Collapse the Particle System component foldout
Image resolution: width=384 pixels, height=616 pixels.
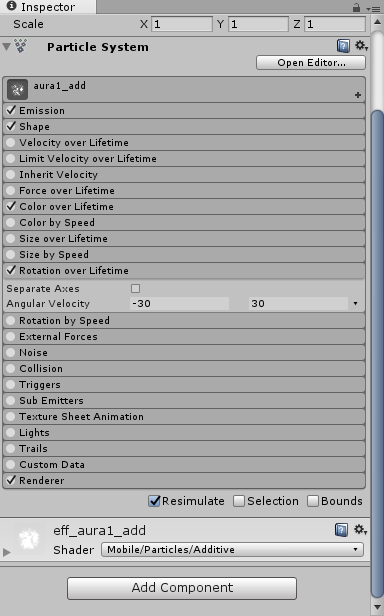pos(6,47)
